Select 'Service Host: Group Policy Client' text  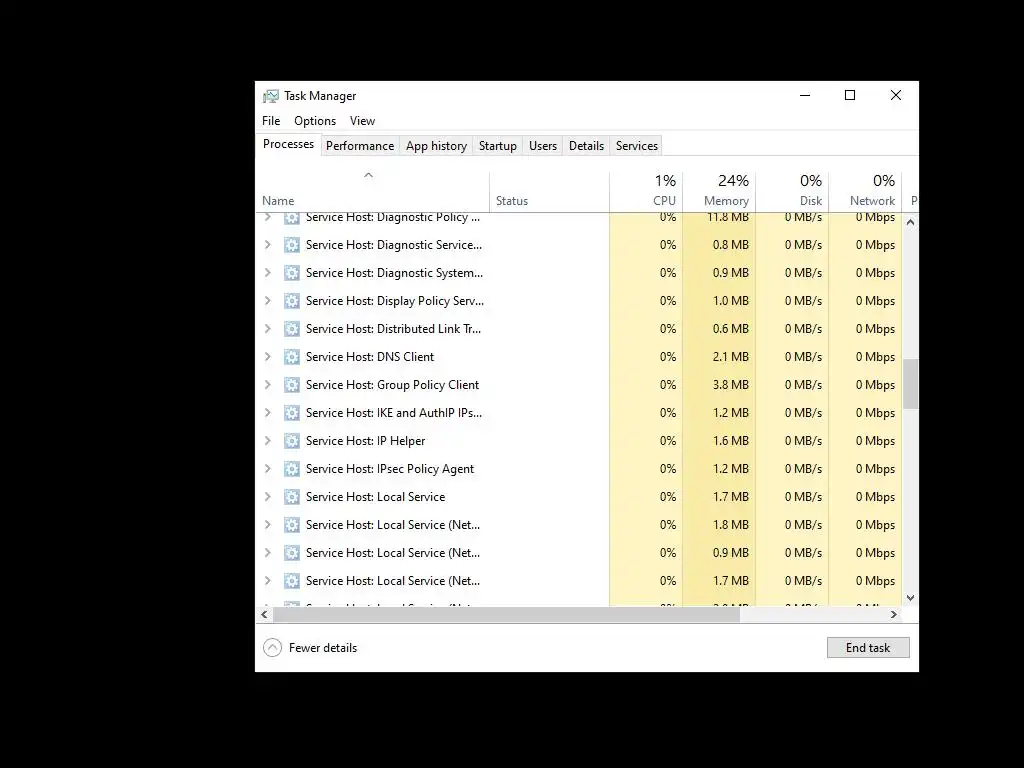pyautogui.click(x=392, y=385)
